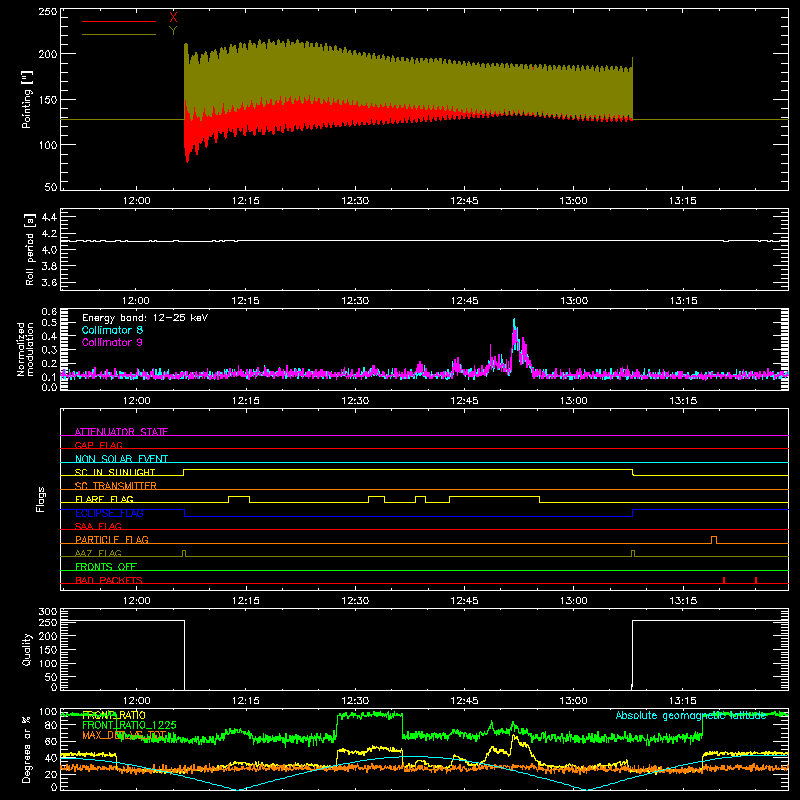800x800 pixels.
Task: Click the 250 tick on Pointing axis
Action: point(48,11)
